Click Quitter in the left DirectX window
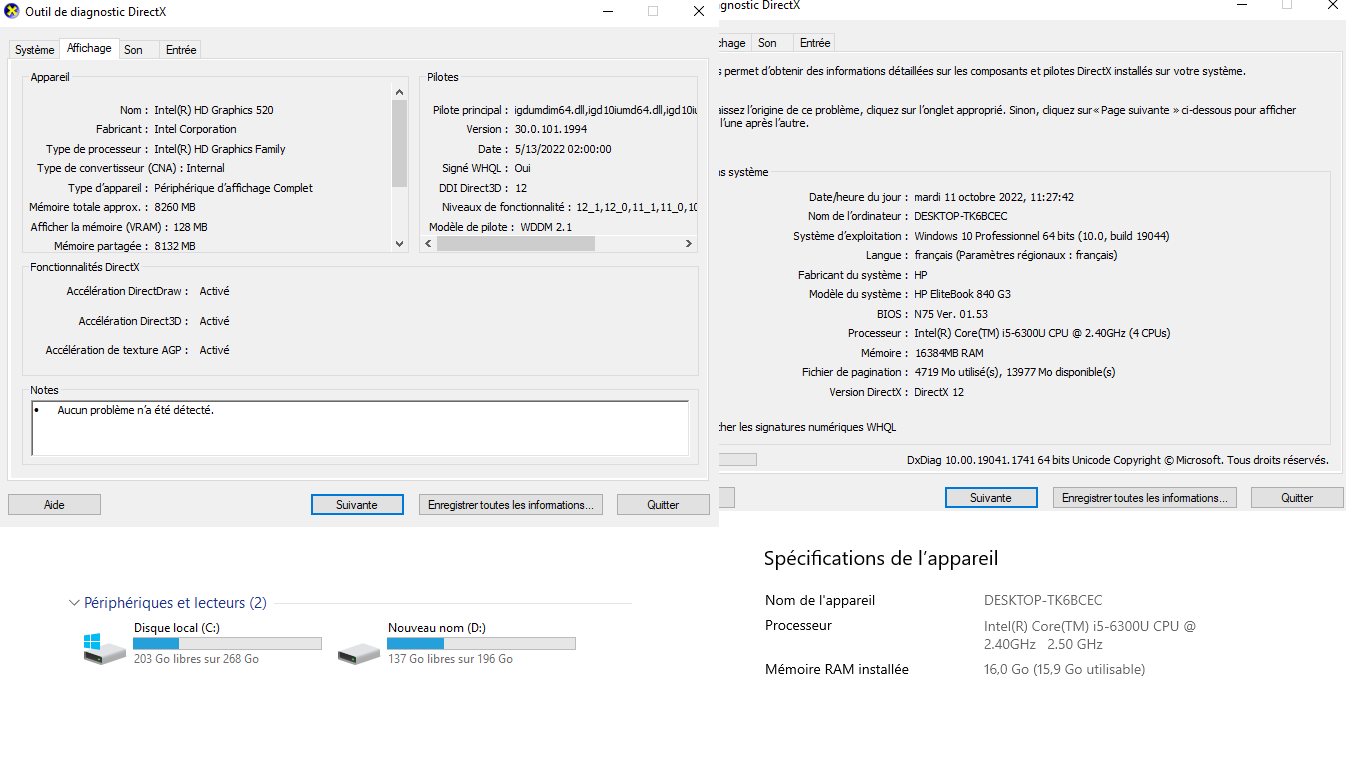This screenshot has height=768, width=1366. [663, 505]
